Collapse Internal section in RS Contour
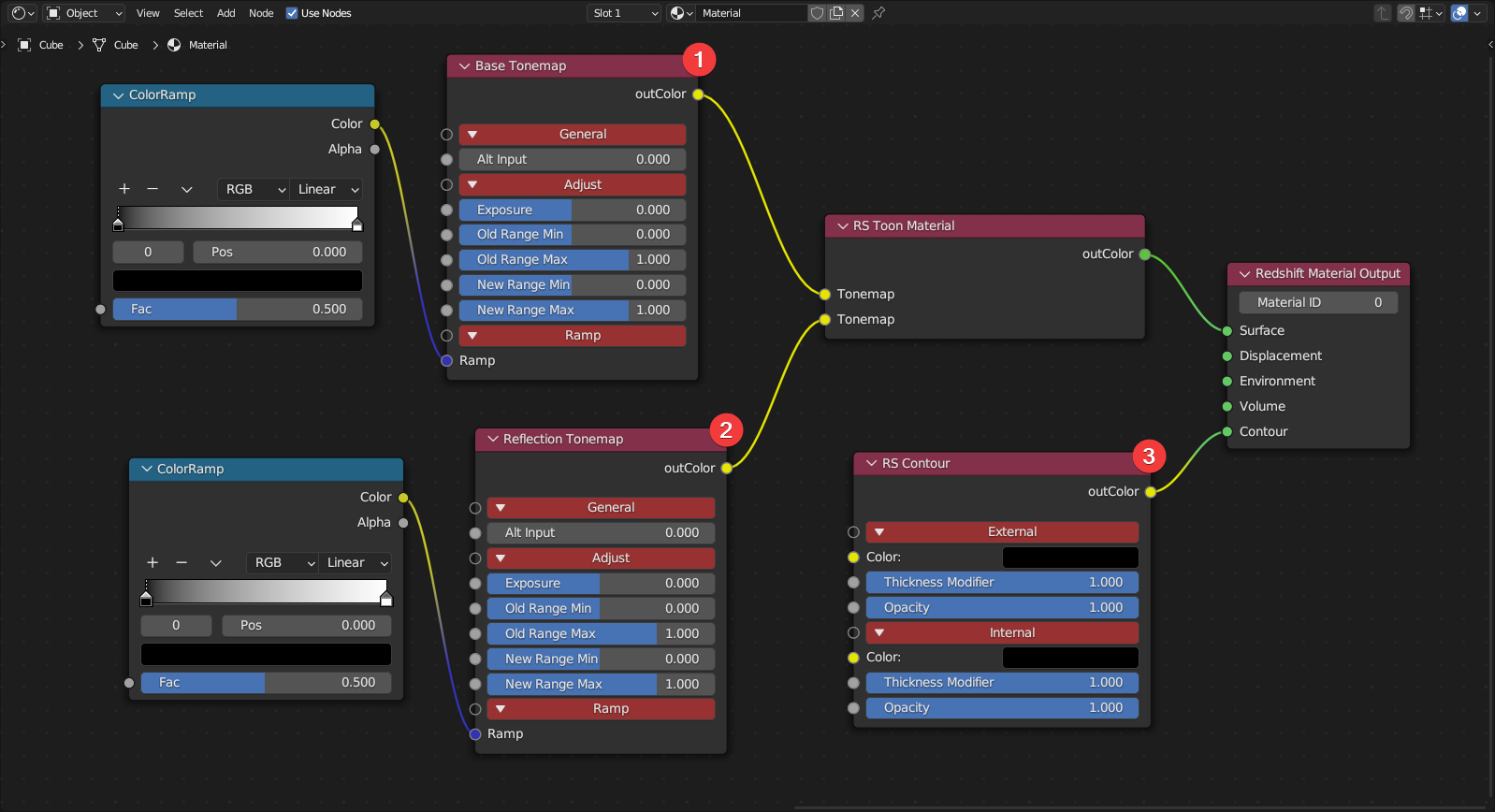The height and width of the screenshot is (812, 1495). 1002,632
